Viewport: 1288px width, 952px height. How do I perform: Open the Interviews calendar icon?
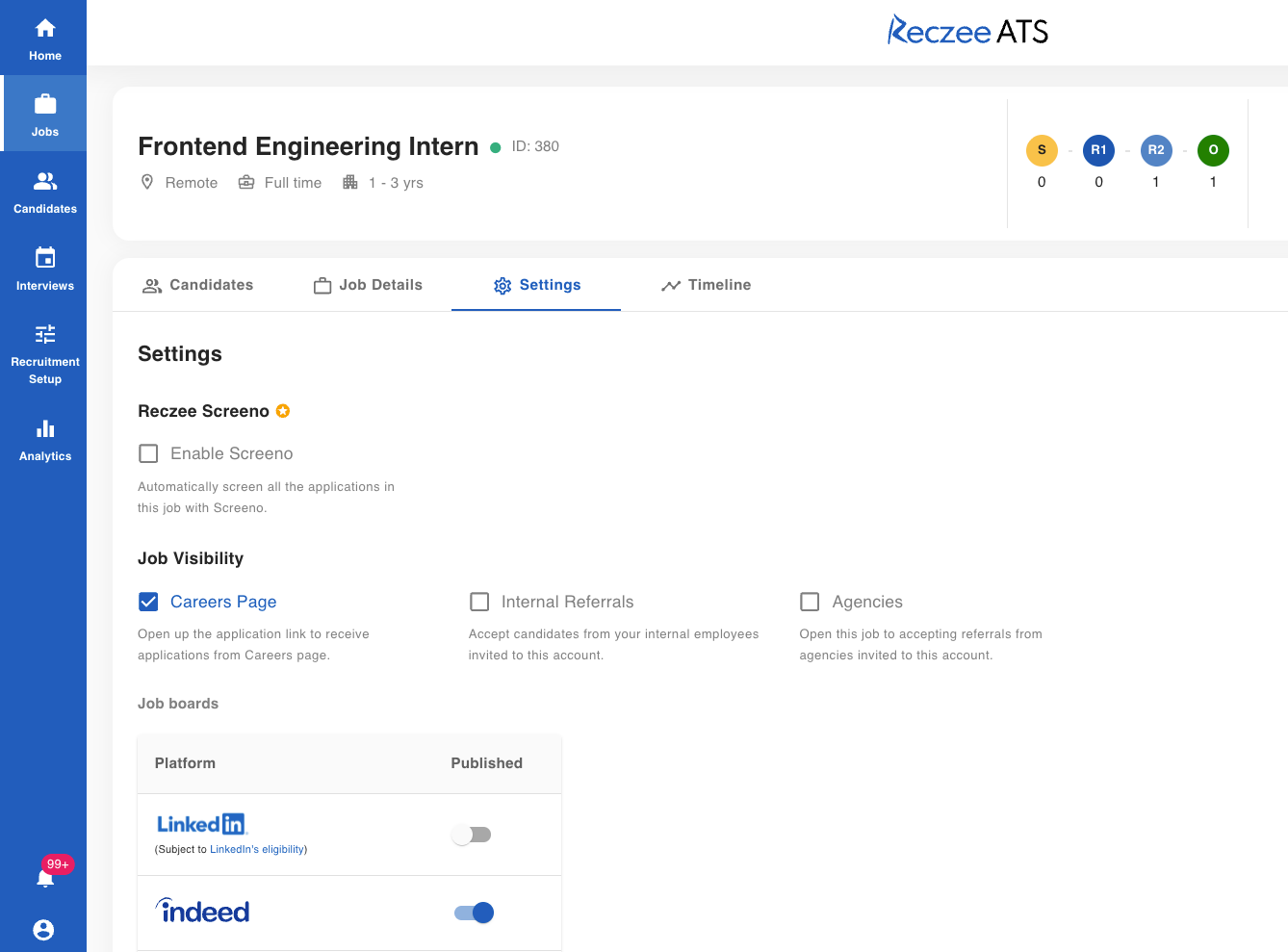pos(45,257)
